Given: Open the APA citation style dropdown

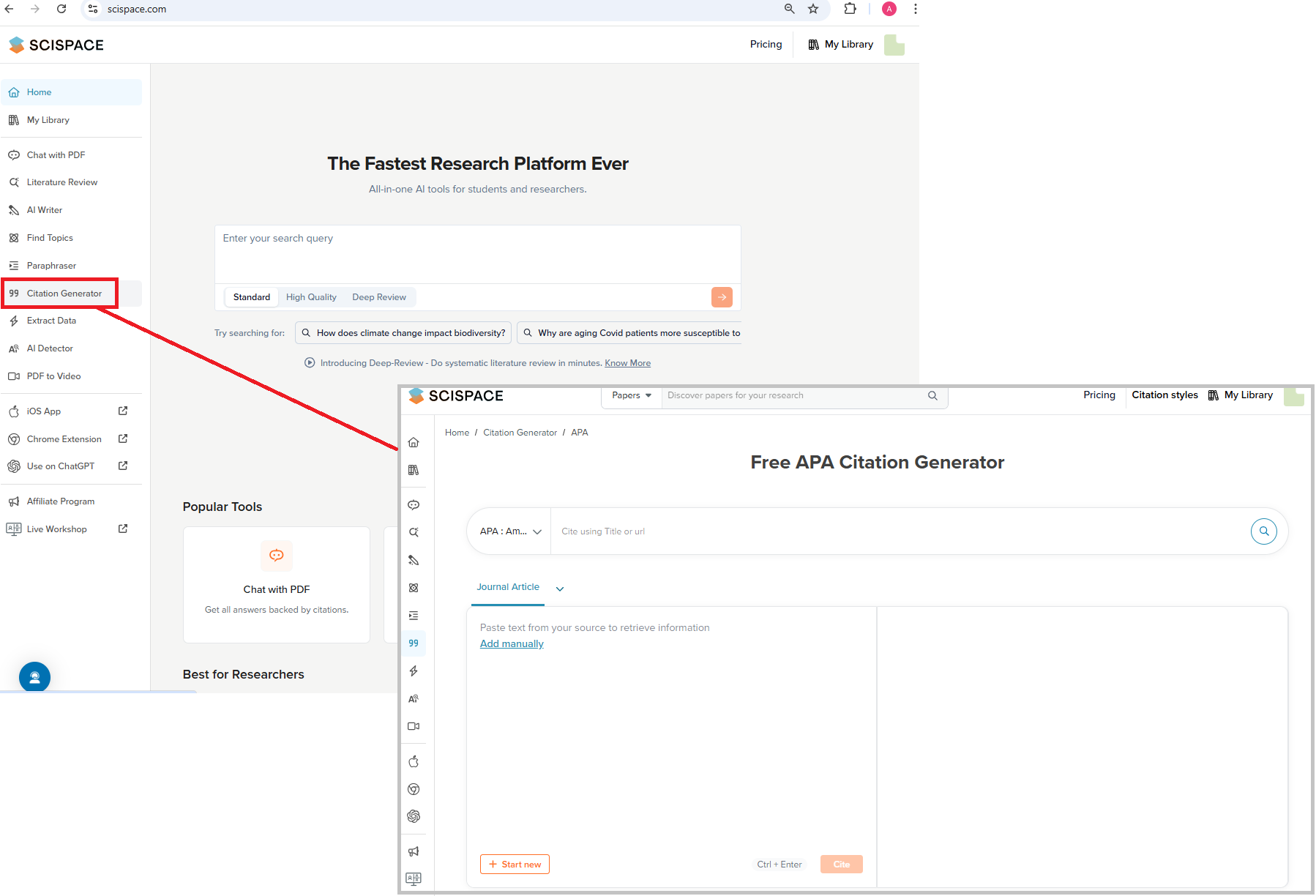Looking at the screenshot, I should tap(510, 531).
